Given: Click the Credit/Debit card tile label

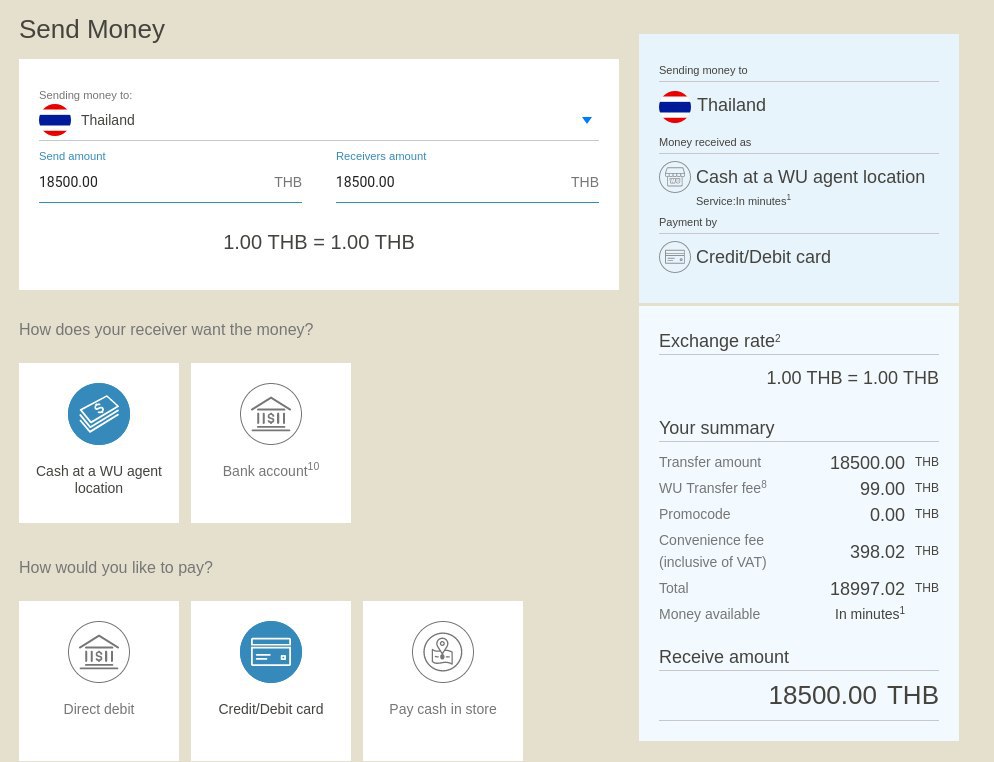Looking at the screenshot, I should [x=271, y=709].
